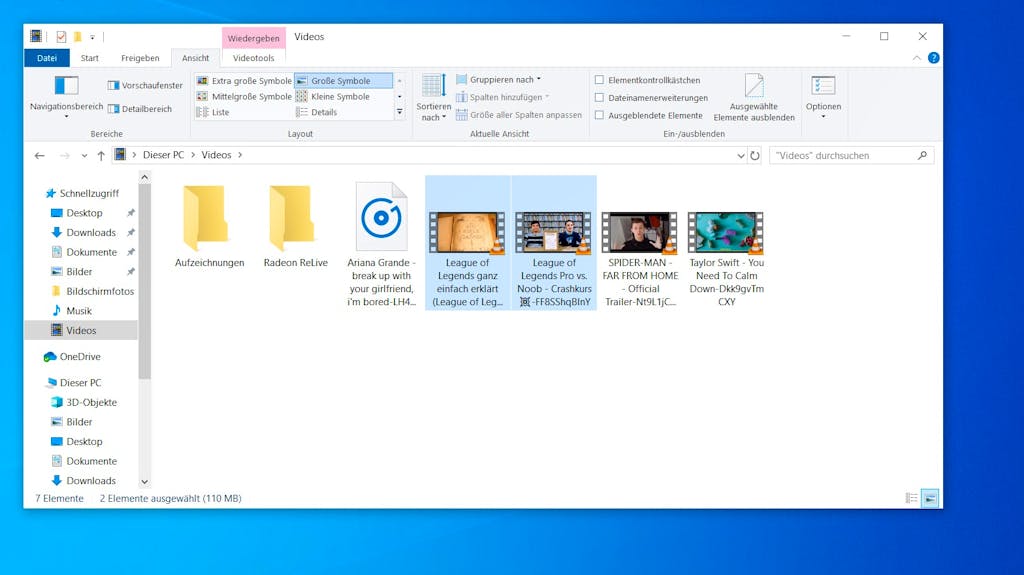The width and height of the screenshot is (1024, 575).
Task: Select Kleine Symbole layout
Action: coord(333,97)
